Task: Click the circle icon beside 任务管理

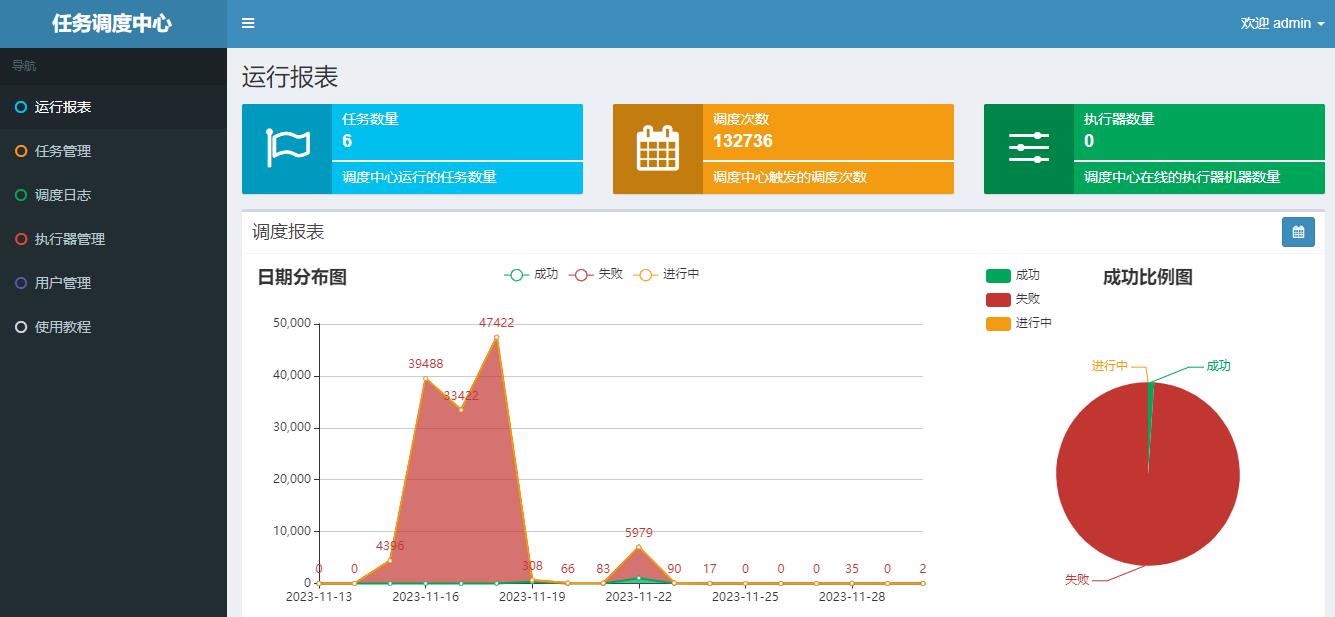Action: [x=21, y=151]
